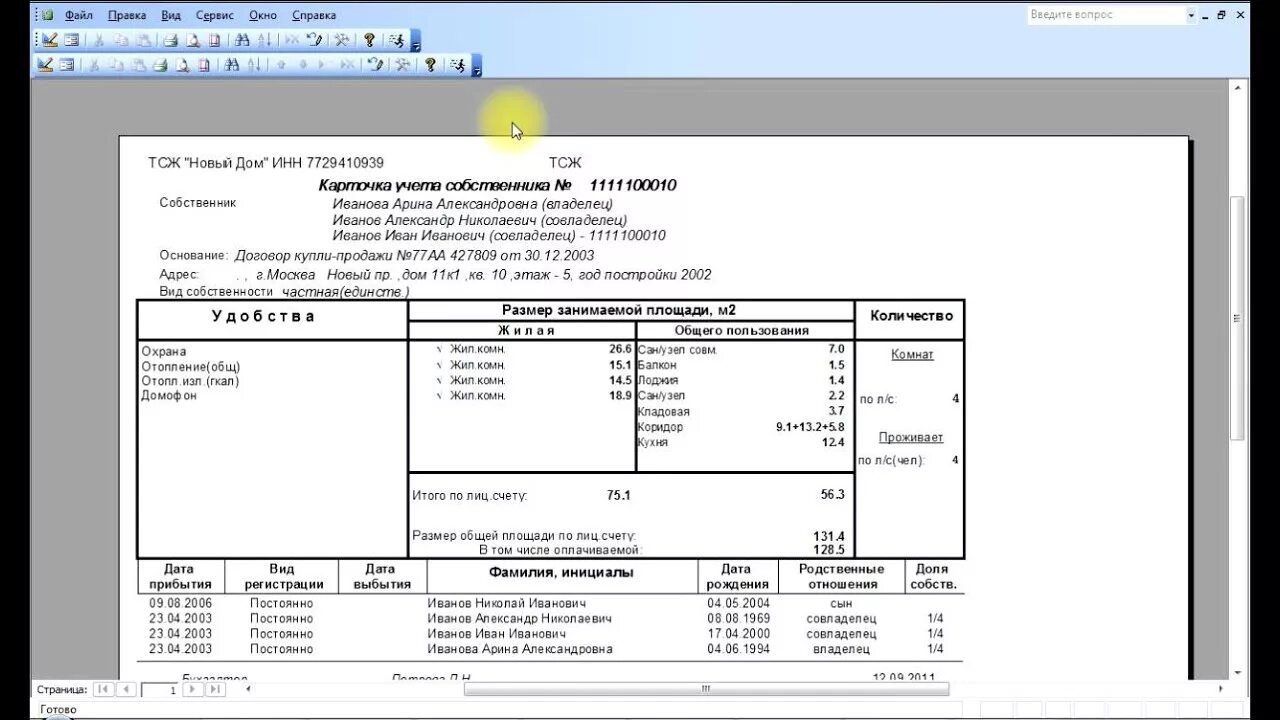Click Договор купли-продажи text line
This screenshot has height=720, width=1280.
[414, 256]
